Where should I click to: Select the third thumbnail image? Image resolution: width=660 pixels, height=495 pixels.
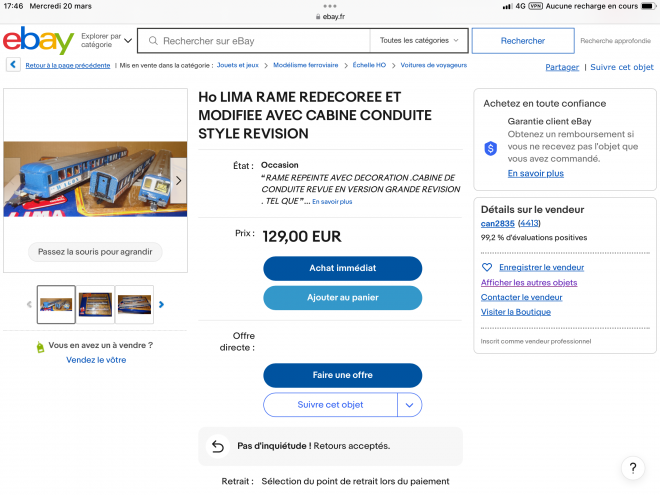click(134, 304)
